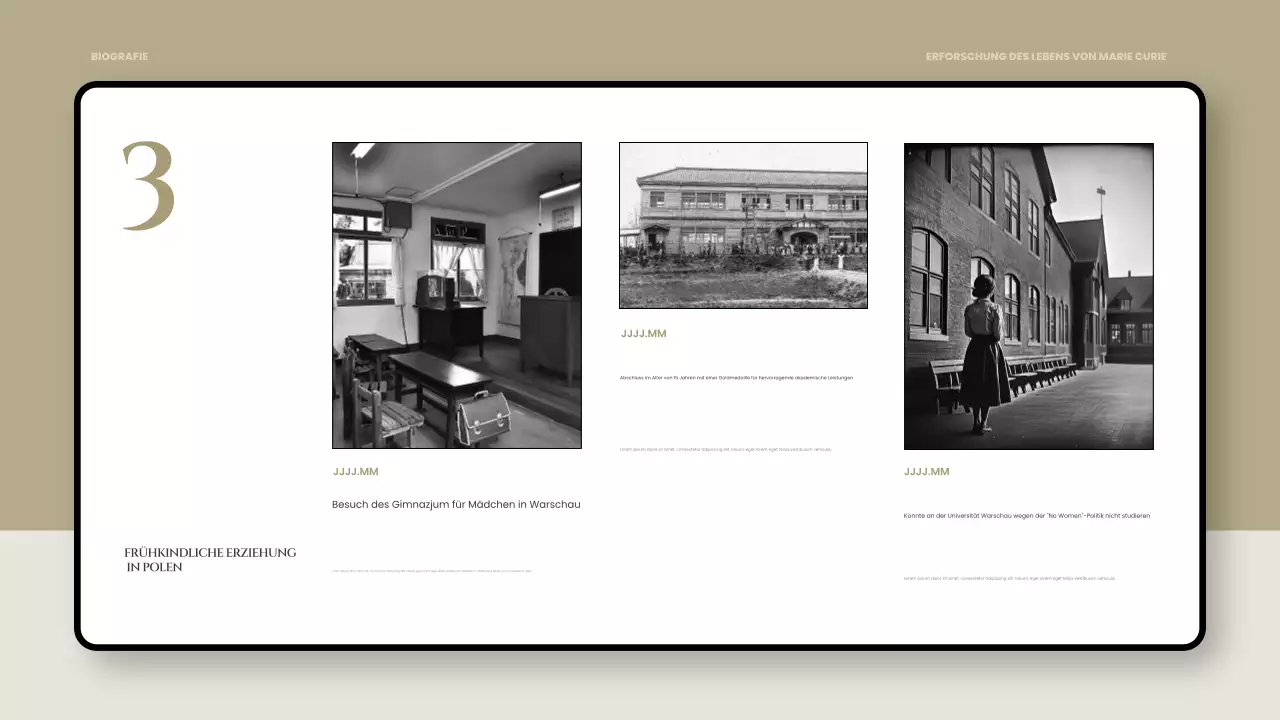Click the lorem ipsum text below Abschluss caption

pos(725,450)
